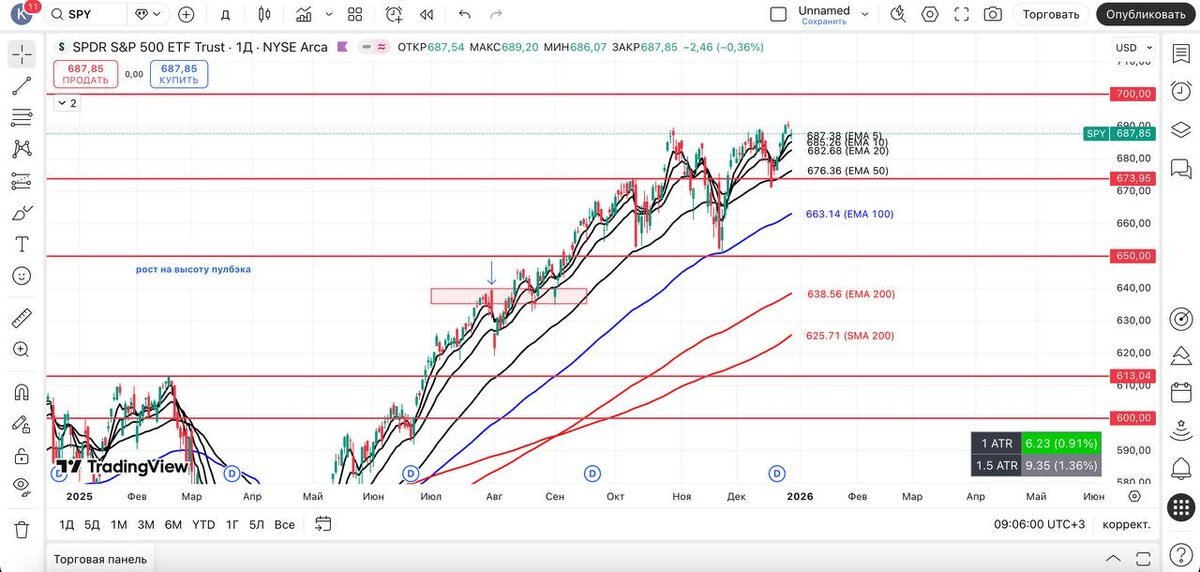The width and height of the screenshot is (1200, 572).
Task: Select the crosshair cursor tool
Action: 22,54
